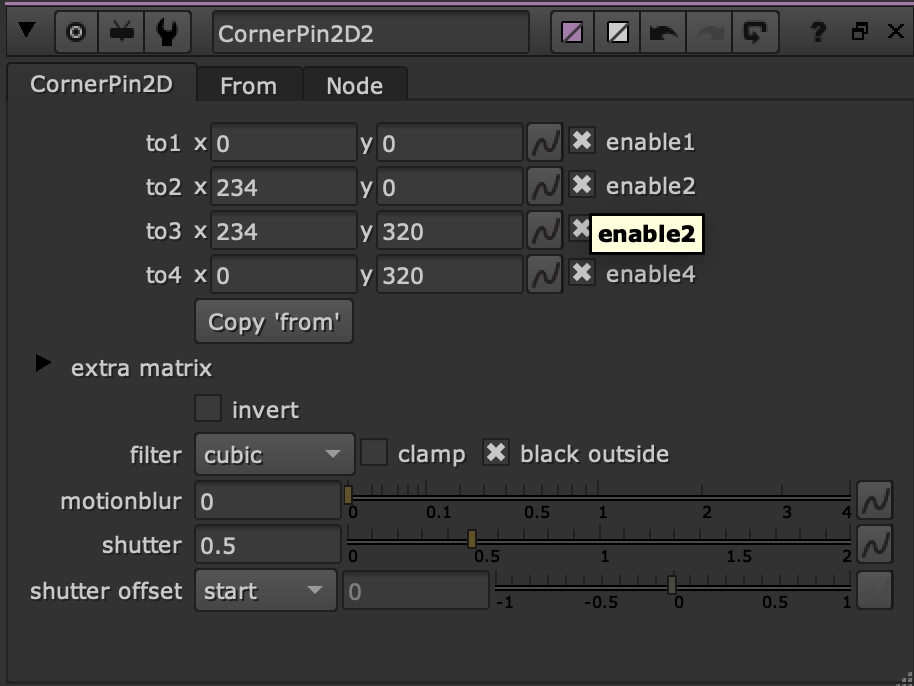914x686 pixels.
Task: Open animation menu for motionblur
Action: (x=875, y=501)
